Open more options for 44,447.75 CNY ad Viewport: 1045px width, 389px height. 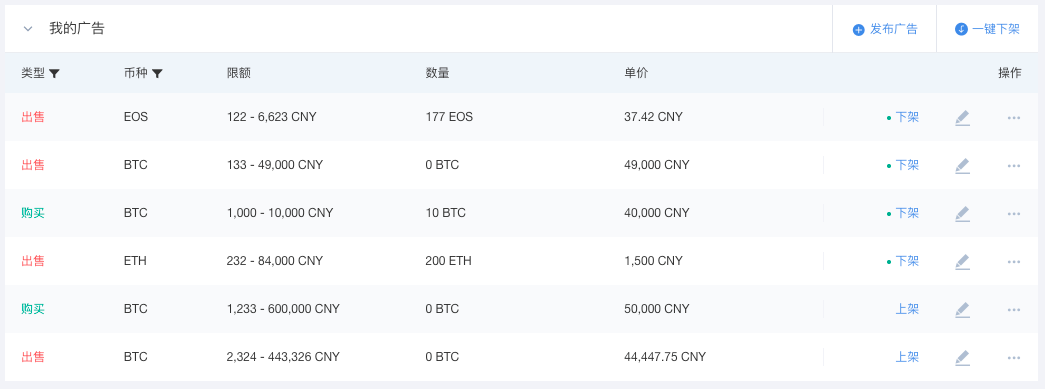click(1014, 358)
